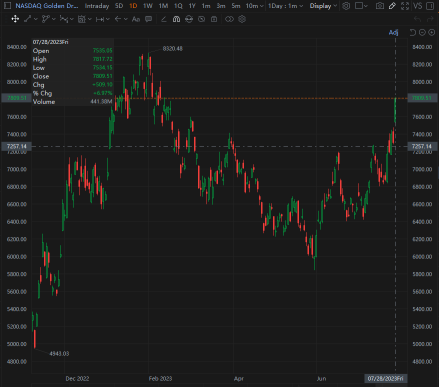
Task: Open chart settings hexagon icon
Action: point(346,6)
